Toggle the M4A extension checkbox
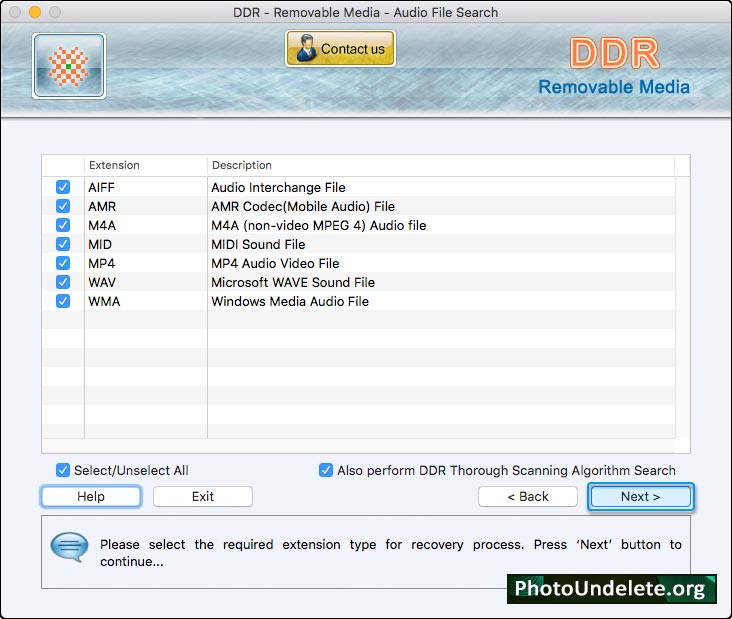Image resolution: width=732 pixels, height=619 pixels. click(63, 225)
